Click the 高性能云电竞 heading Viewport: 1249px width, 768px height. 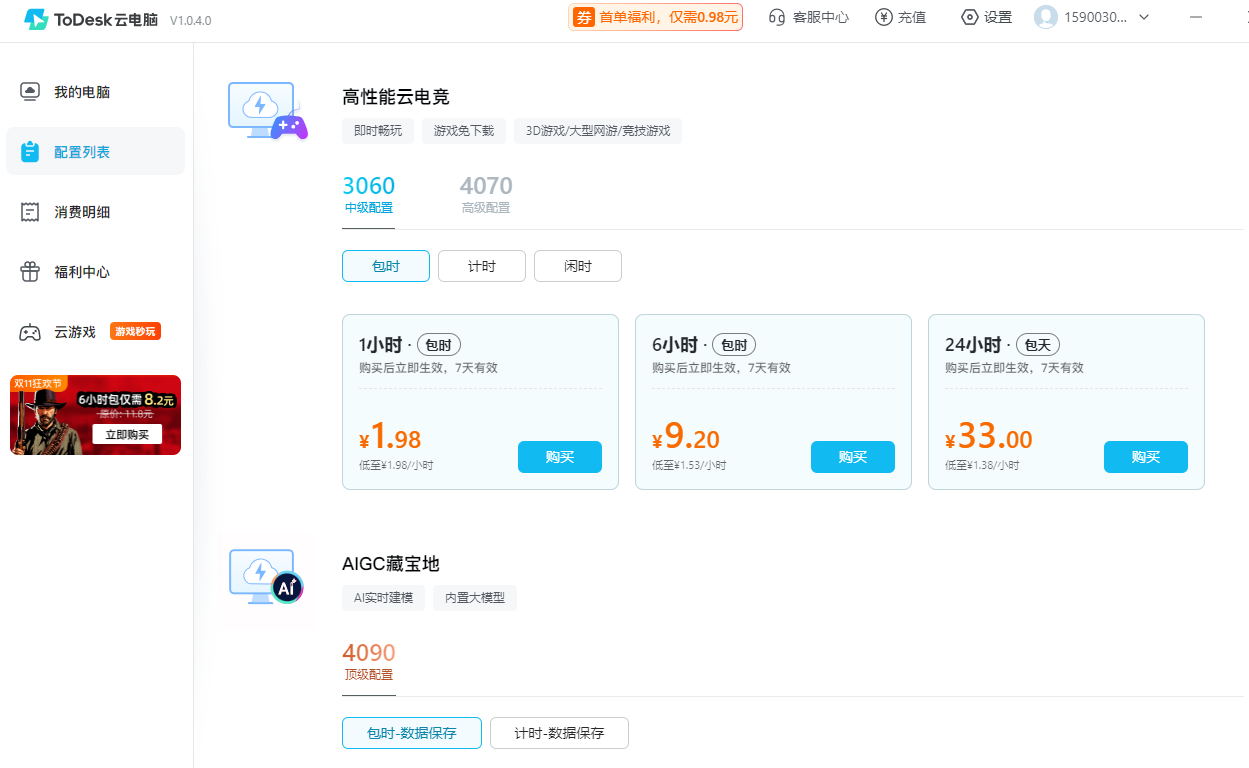396,97
